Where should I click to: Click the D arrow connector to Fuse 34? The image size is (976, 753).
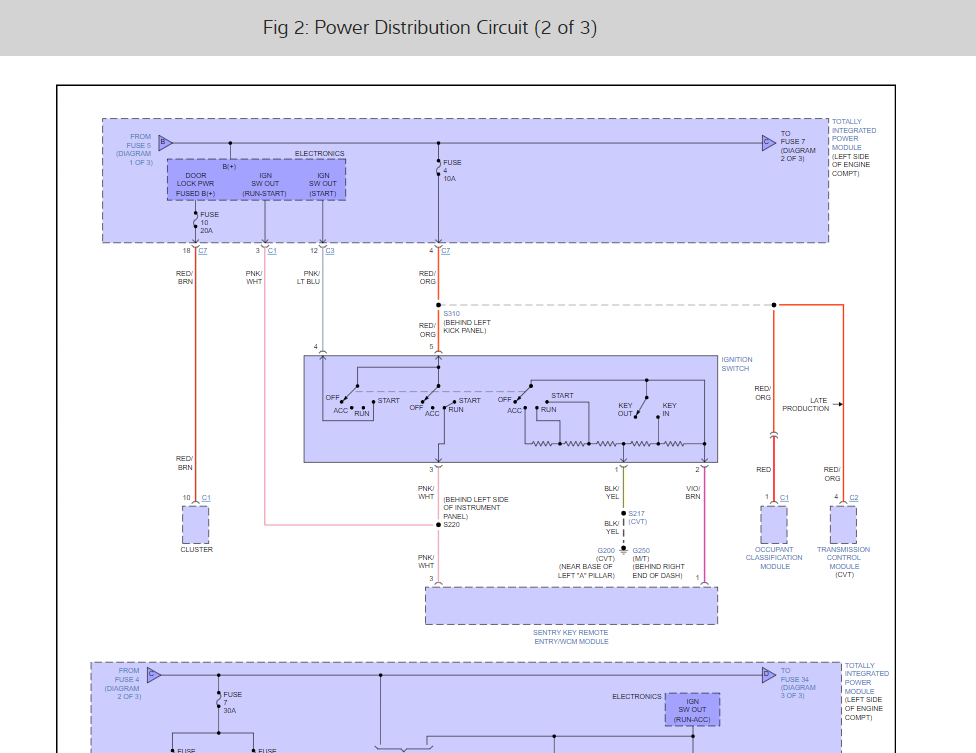point(768,675)
